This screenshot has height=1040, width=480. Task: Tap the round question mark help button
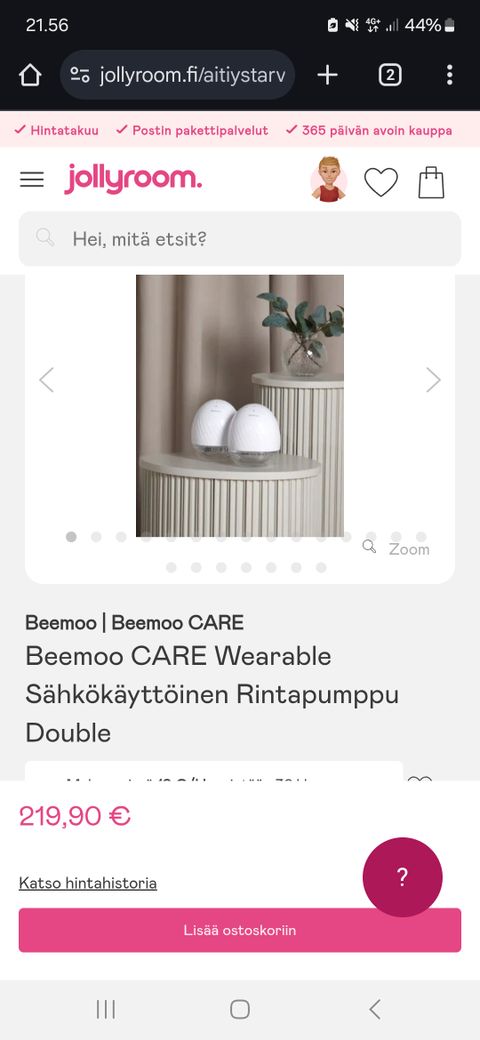[402, 877]
